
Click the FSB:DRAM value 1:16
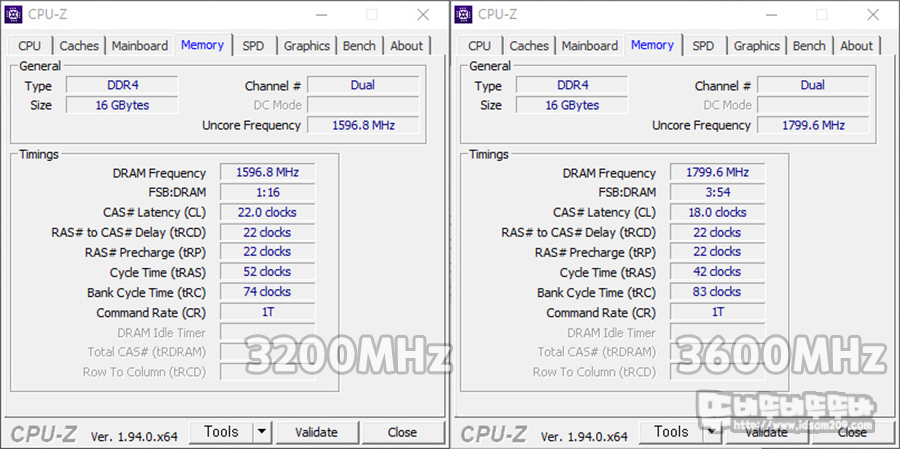(x=267, y=192)
